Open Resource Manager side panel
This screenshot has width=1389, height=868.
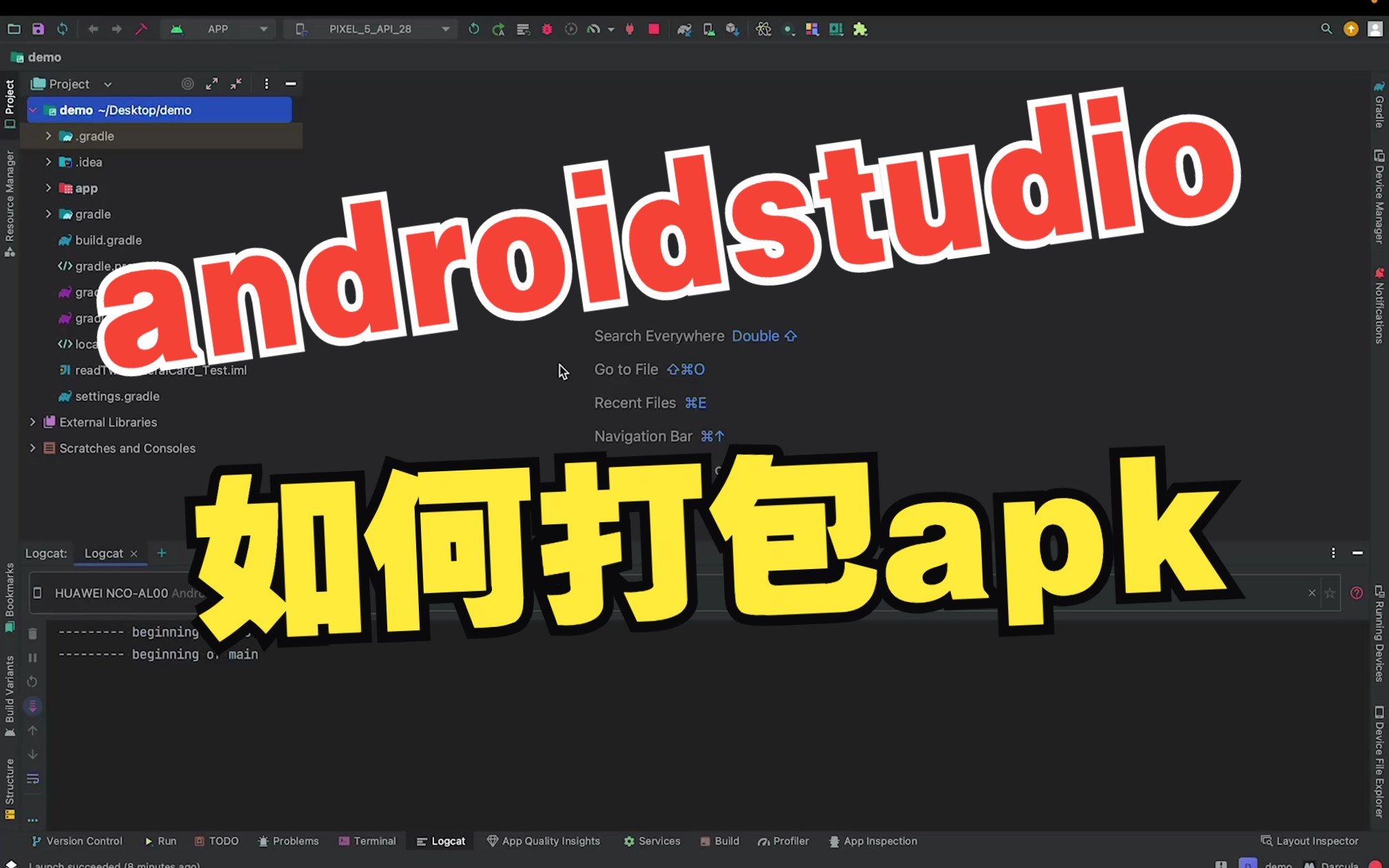(x=10, y=204)
